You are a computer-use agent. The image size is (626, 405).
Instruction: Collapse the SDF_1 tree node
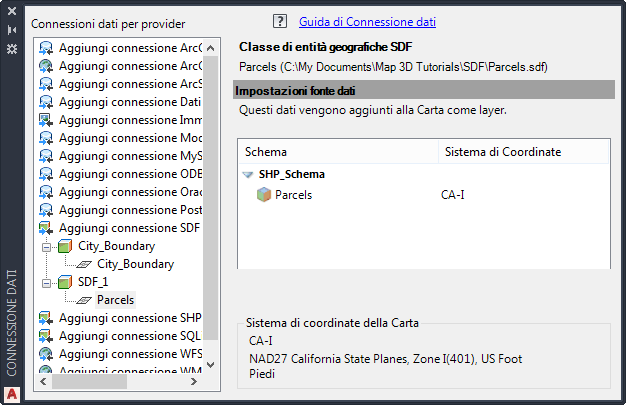point(45,282)
